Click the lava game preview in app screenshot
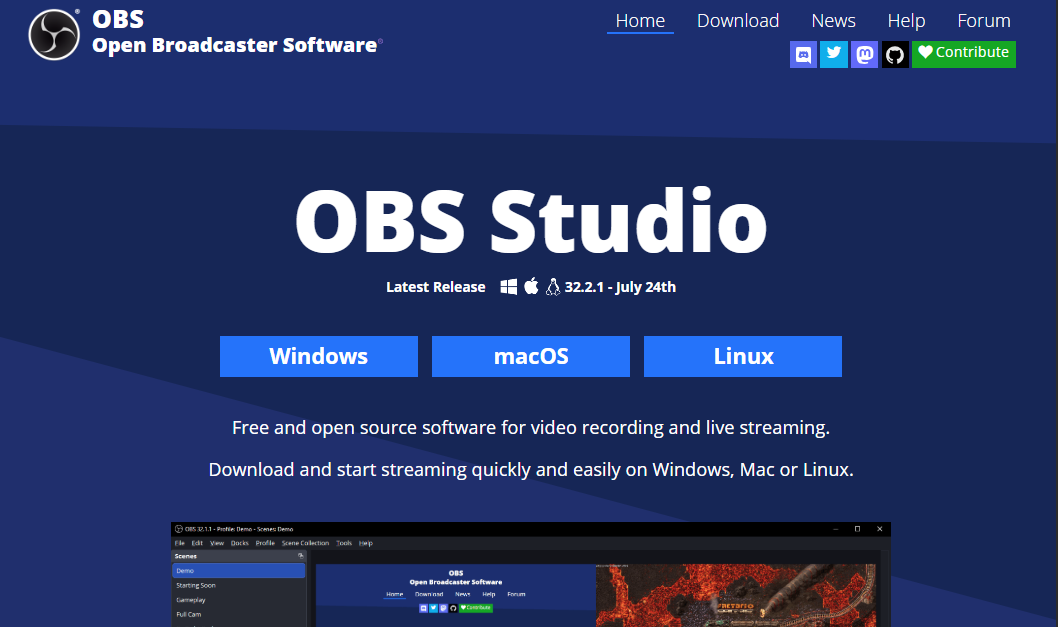 [x=736, y=595]
